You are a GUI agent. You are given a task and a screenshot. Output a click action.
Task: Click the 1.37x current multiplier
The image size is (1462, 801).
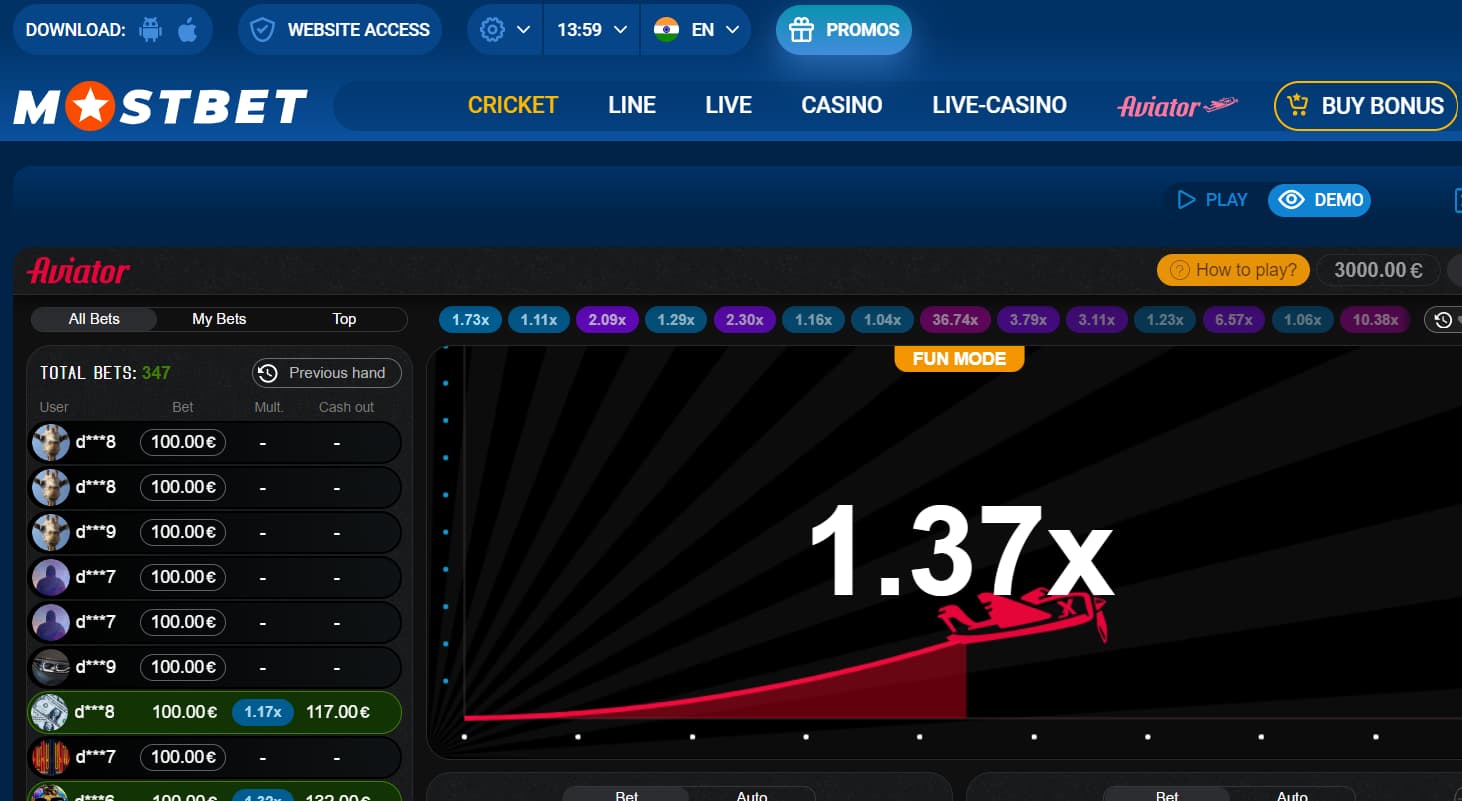960,553
